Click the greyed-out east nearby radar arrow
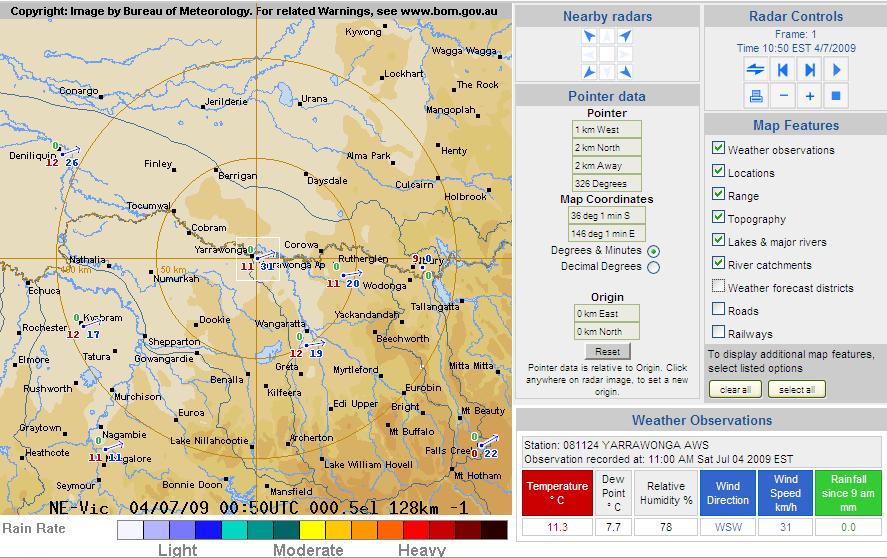Viewport: 887px width, 558px height. click(x=625, y=54)
